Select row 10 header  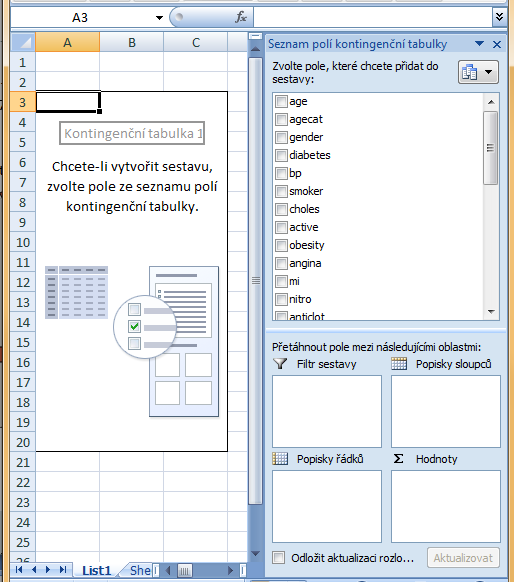point(23,242)
